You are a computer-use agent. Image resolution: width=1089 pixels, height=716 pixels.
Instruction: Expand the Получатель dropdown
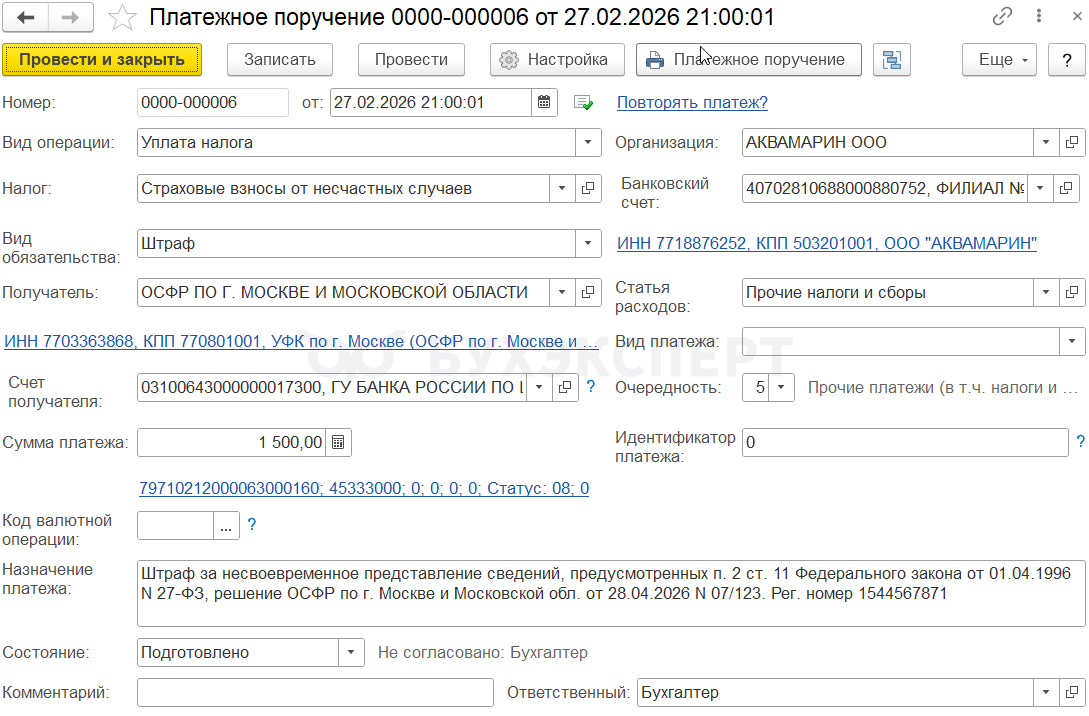[x=562, y=292]
